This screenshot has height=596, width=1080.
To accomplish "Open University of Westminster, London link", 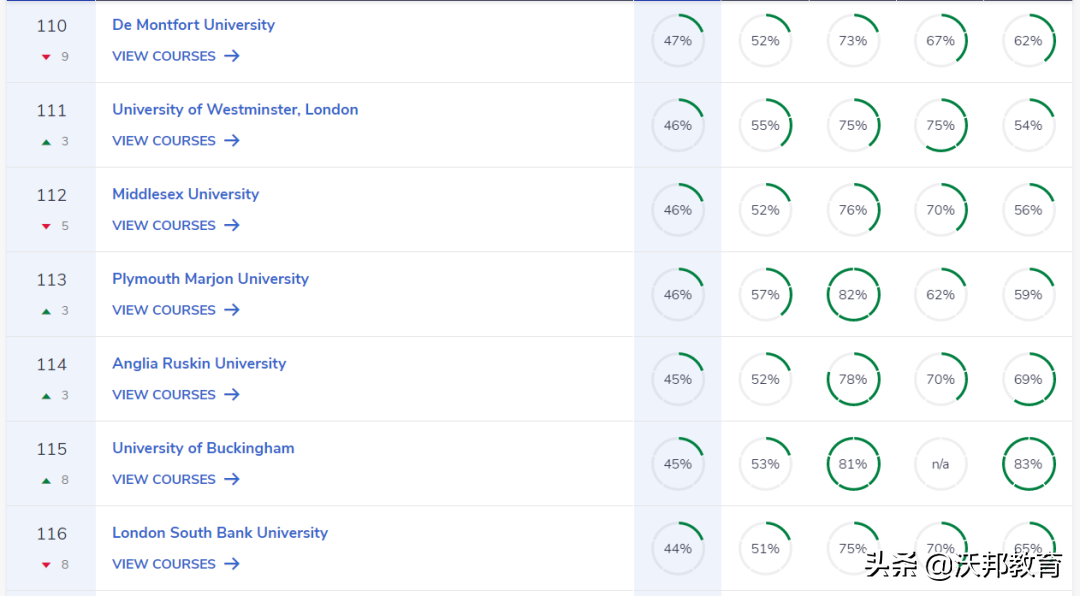I will click(235, 110).
